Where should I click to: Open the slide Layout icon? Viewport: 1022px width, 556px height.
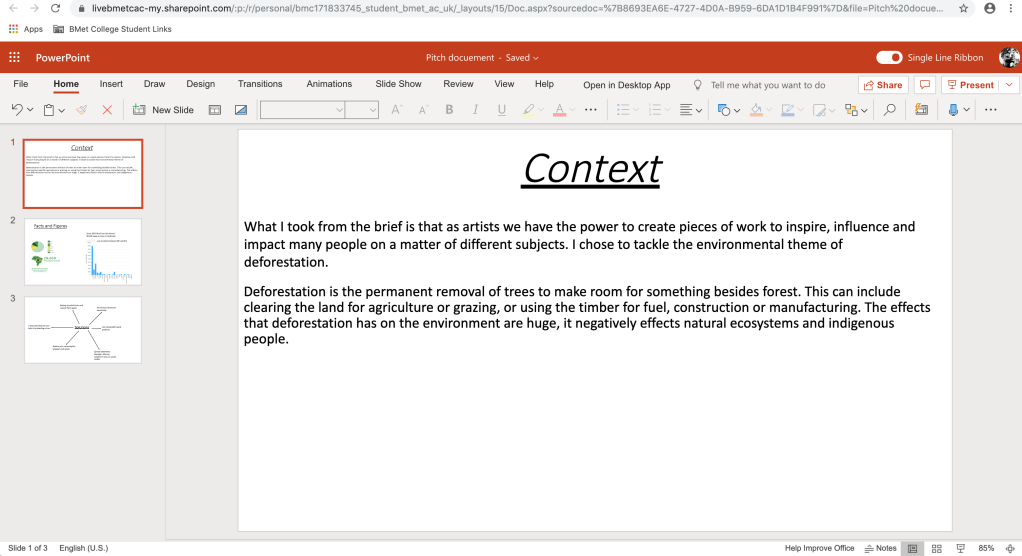click(214, 110)
